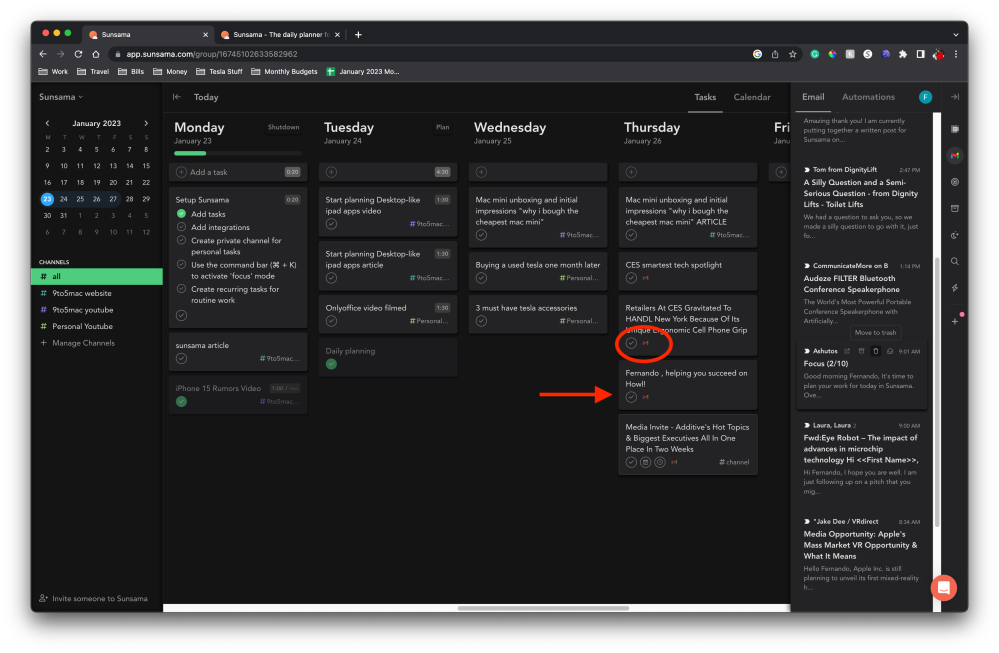This screenshot has height=653, width=999.
Task: Click the moon focus icon in right sidebar
Action: pyautogui.click(x=954, y=235)
